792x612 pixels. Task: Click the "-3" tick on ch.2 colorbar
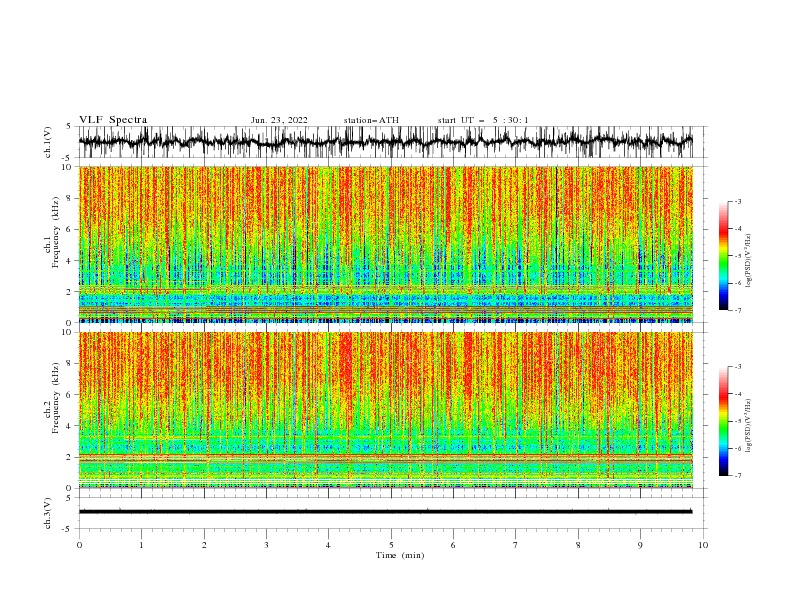(737, 367)
